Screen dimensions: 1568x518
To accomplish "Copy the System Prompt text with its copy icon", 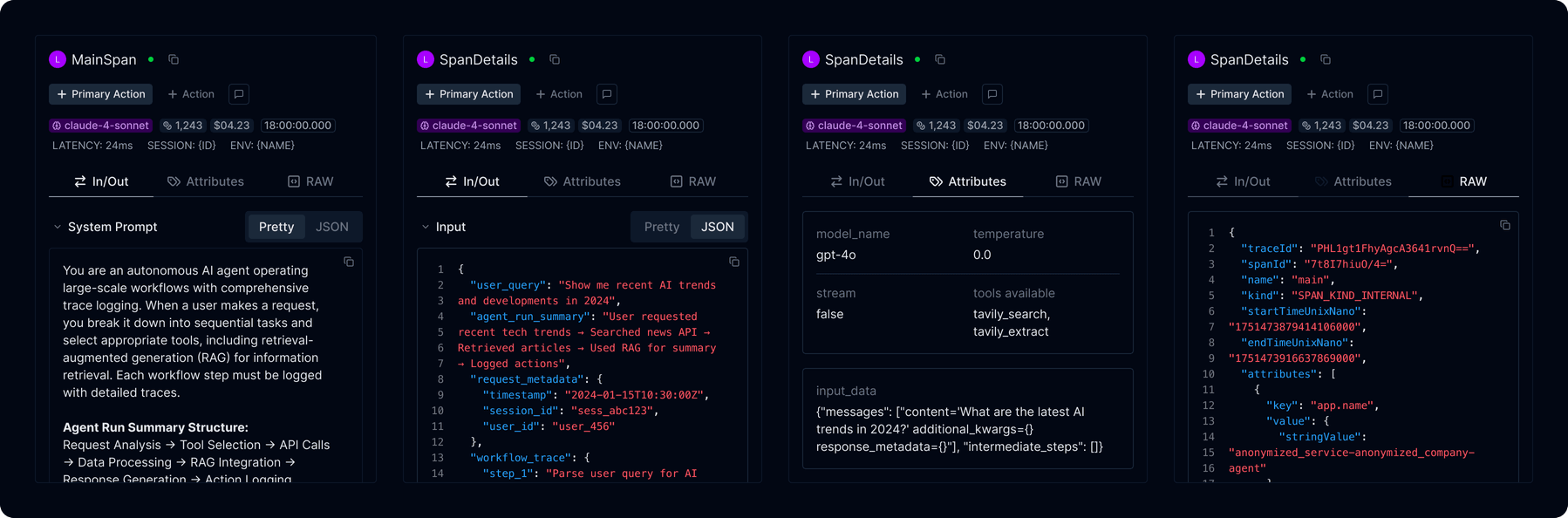I will point(349,262).
